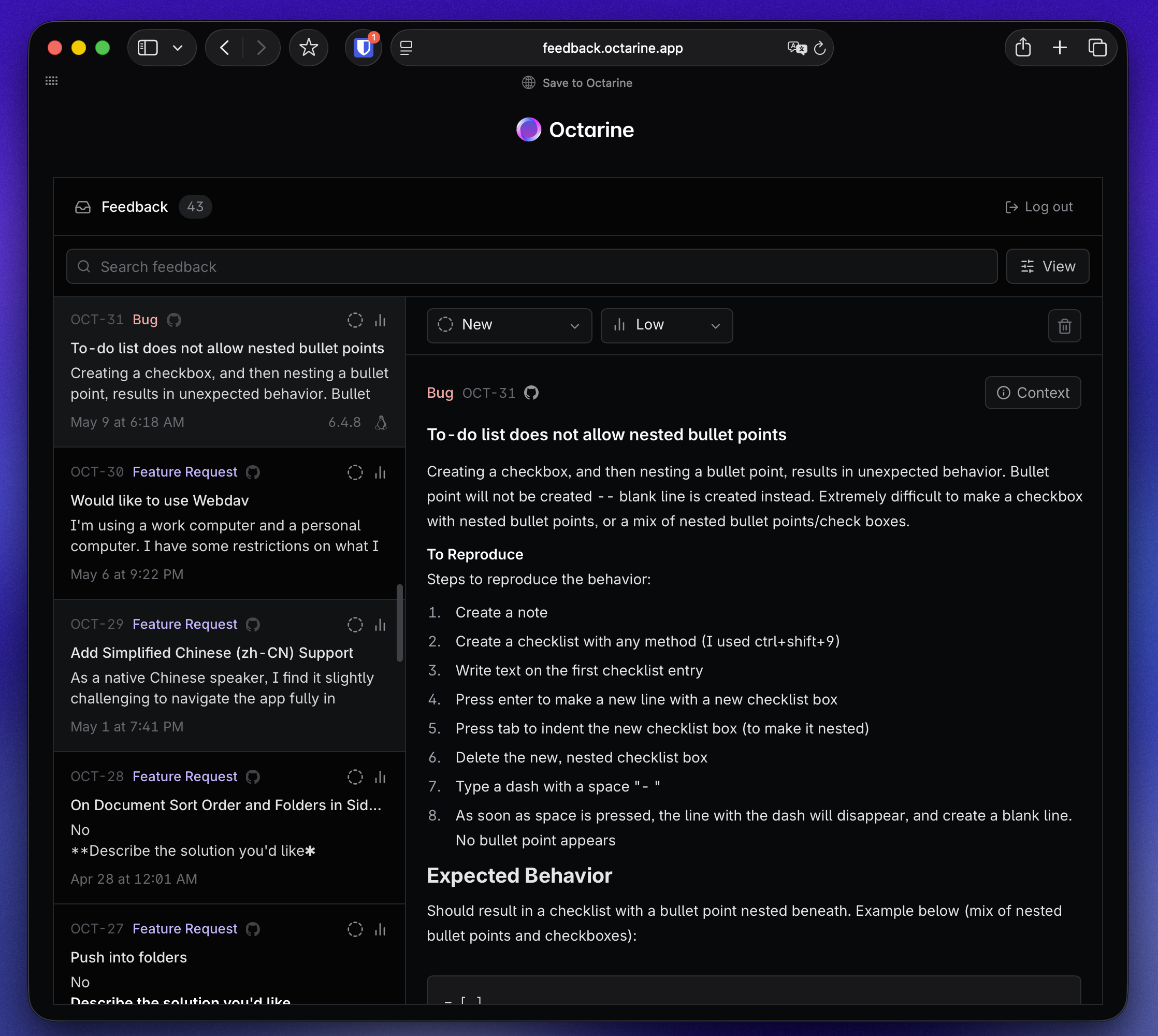The image size is (1158, 1036).
Task: Open the View options
Action: (1048, 266)
